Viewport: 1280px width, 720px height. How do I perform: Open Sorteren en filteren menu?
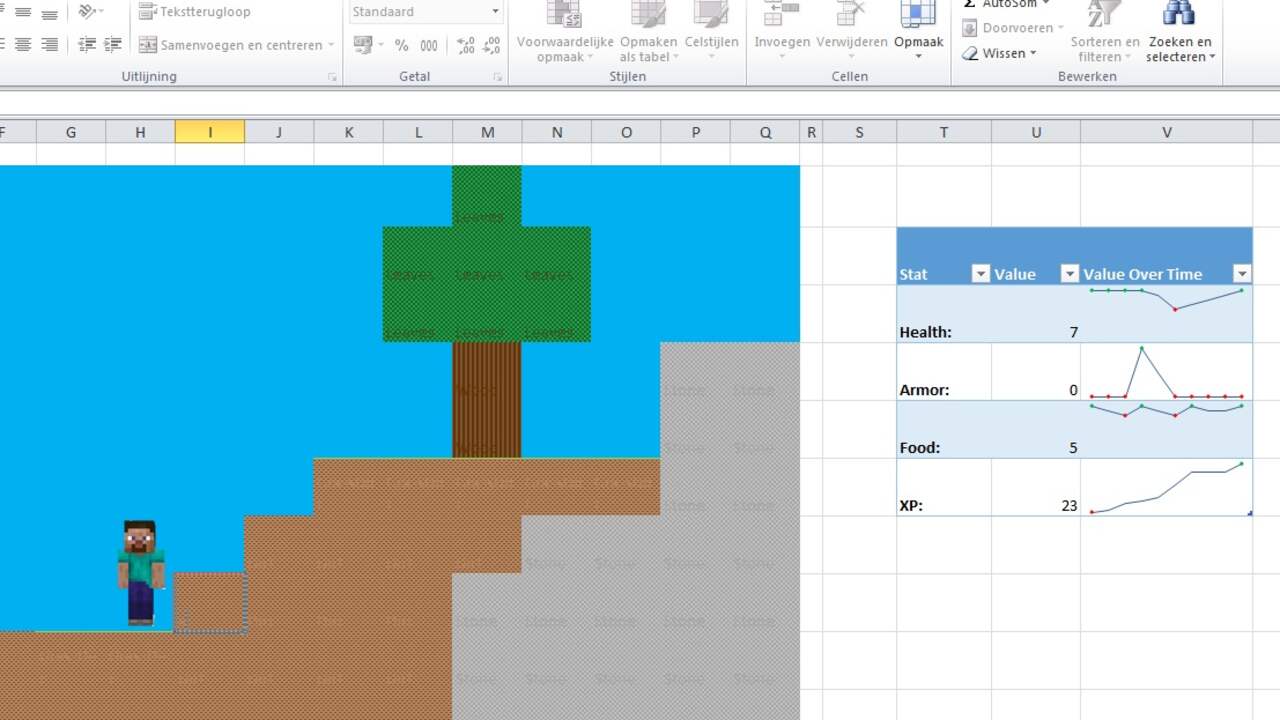pos(1104,30)
